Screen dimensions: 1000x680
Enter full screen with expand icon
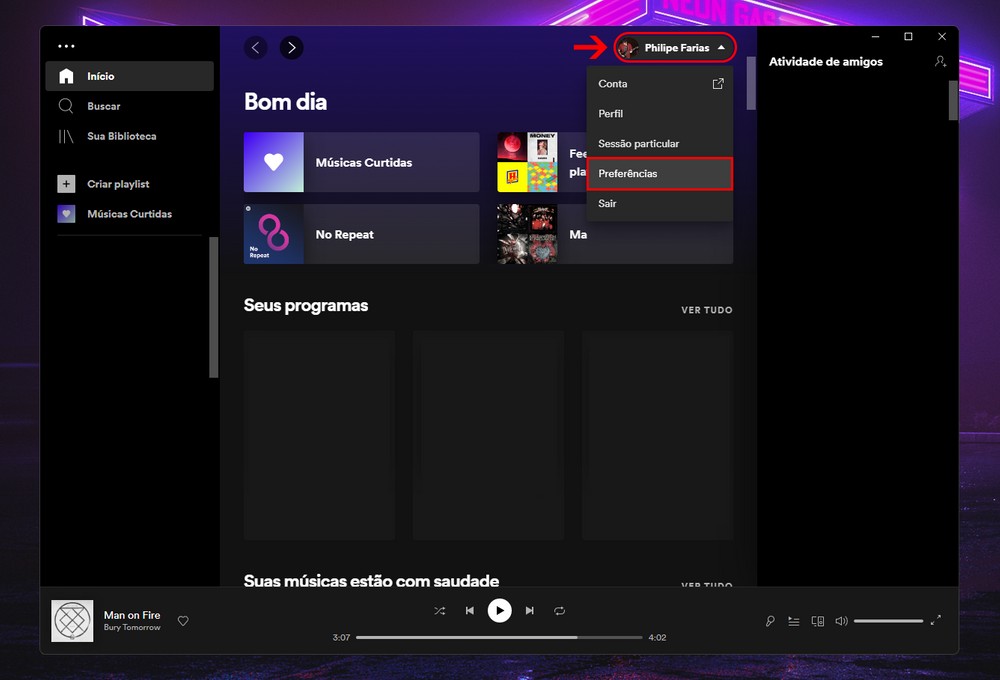pyautogui.click(x=936, y=620)
